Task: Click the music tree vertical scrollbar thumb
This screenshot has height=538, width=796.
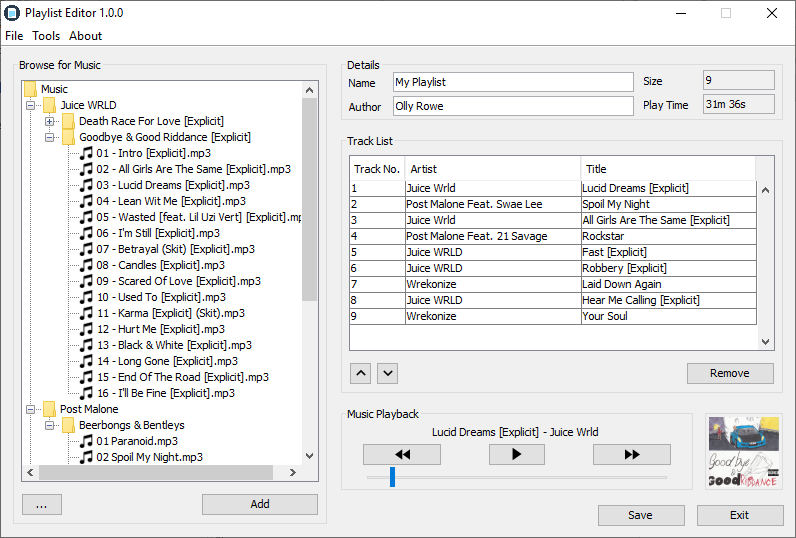Action: 309,199
